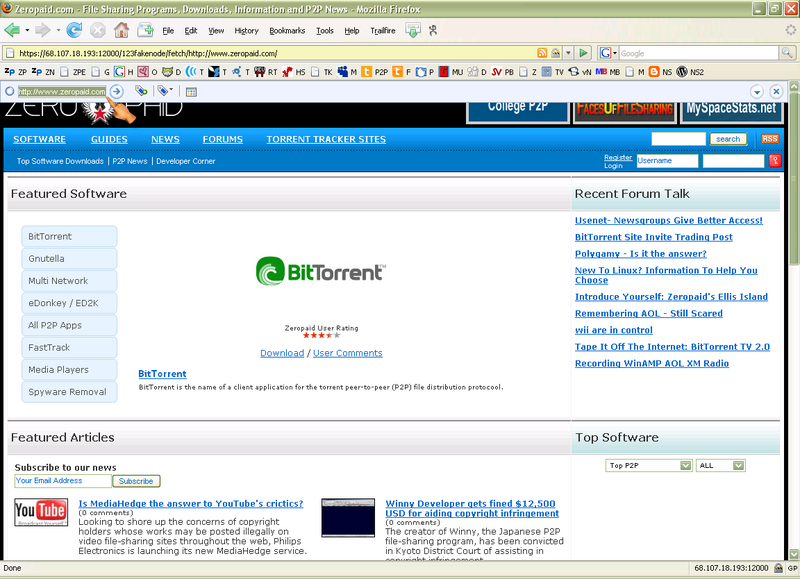
Task: Click the green Back arrow button
Action: coord(12,31)
